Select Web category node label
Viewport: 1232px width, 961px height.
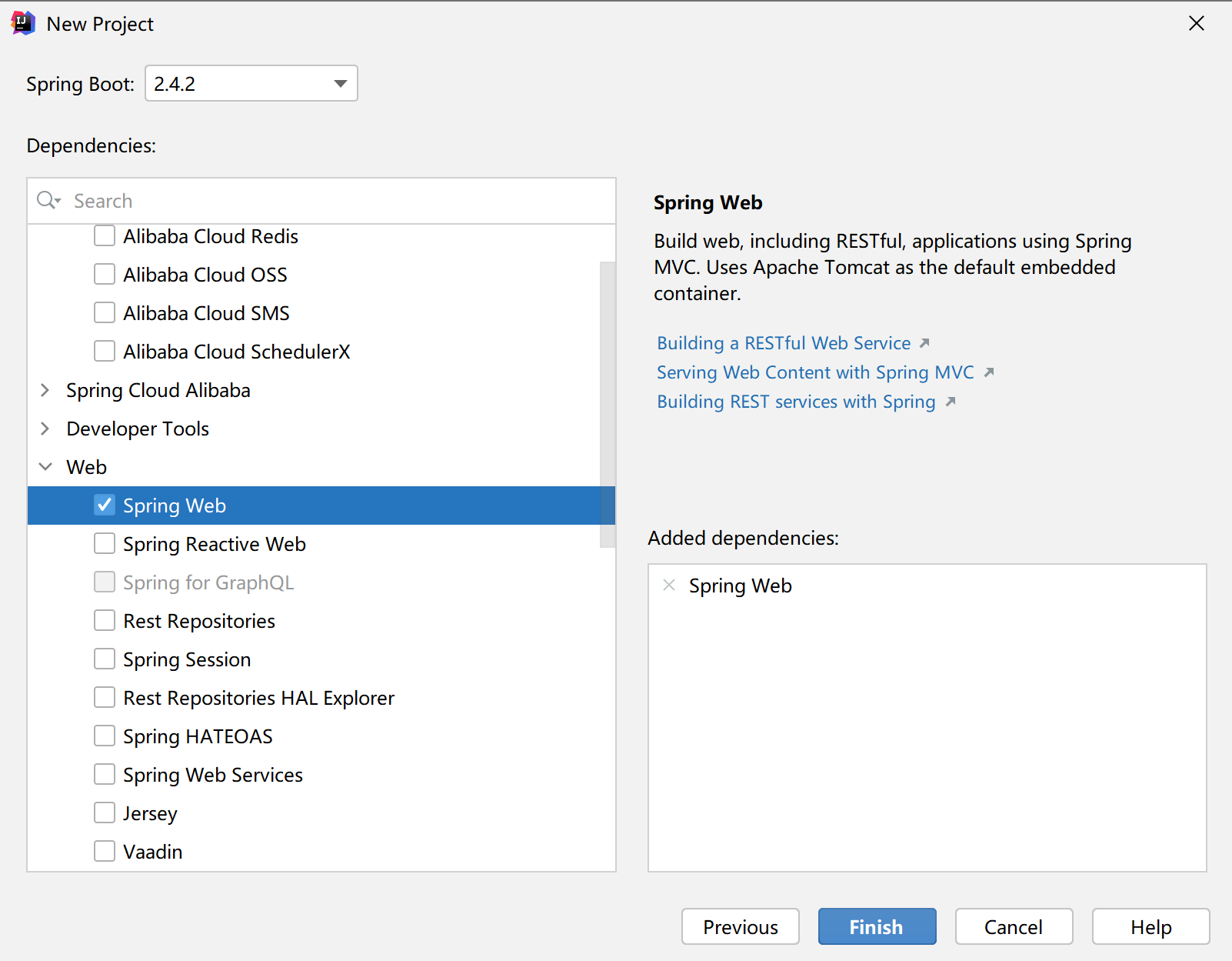click(x=86, y=467)
